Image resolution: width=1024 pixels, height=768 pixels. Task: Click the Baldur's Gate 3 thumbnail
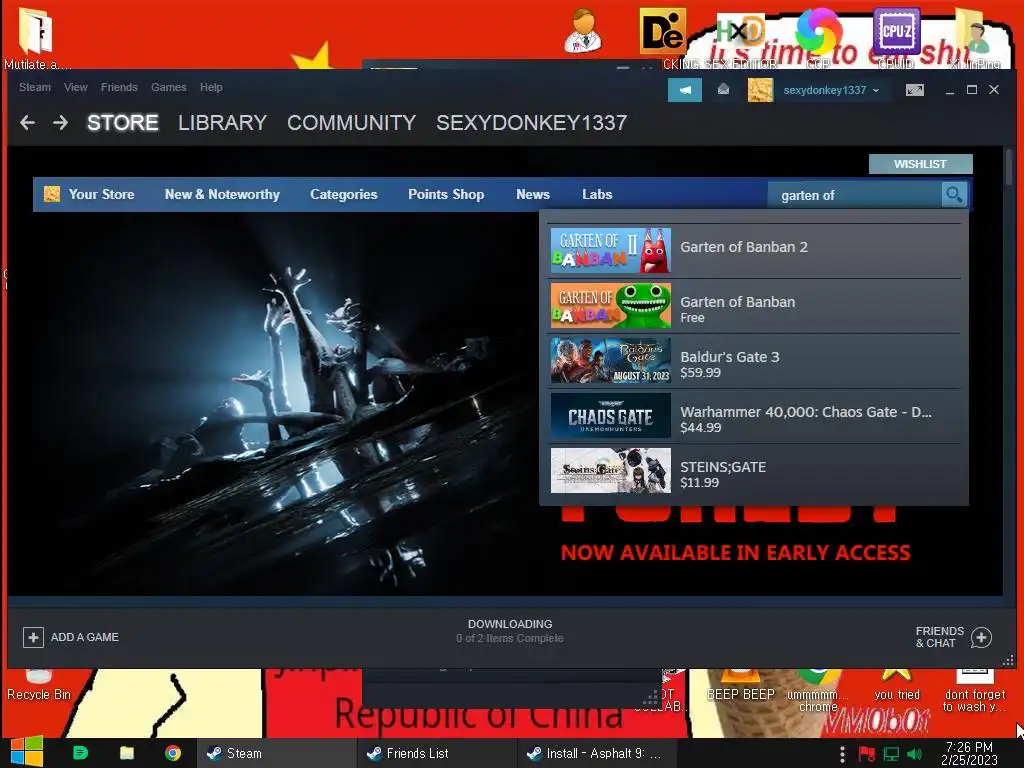pos(611,360)
